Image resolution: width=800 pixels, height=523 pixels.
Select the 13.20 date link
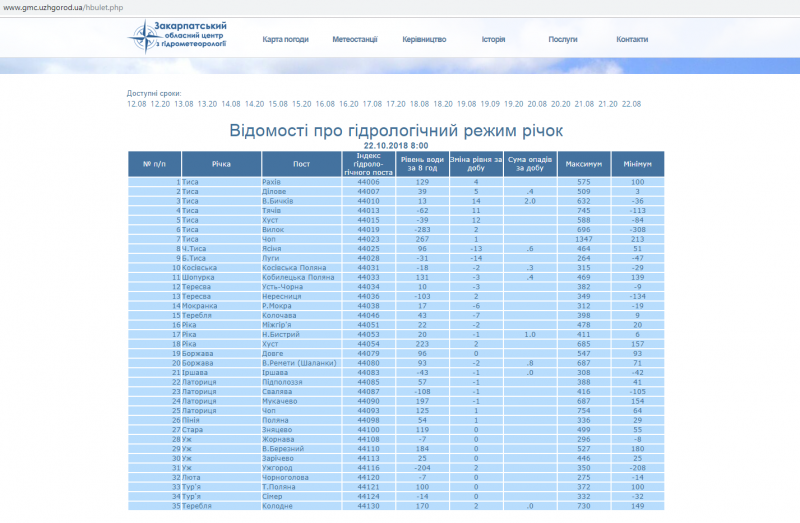[207, 104]
